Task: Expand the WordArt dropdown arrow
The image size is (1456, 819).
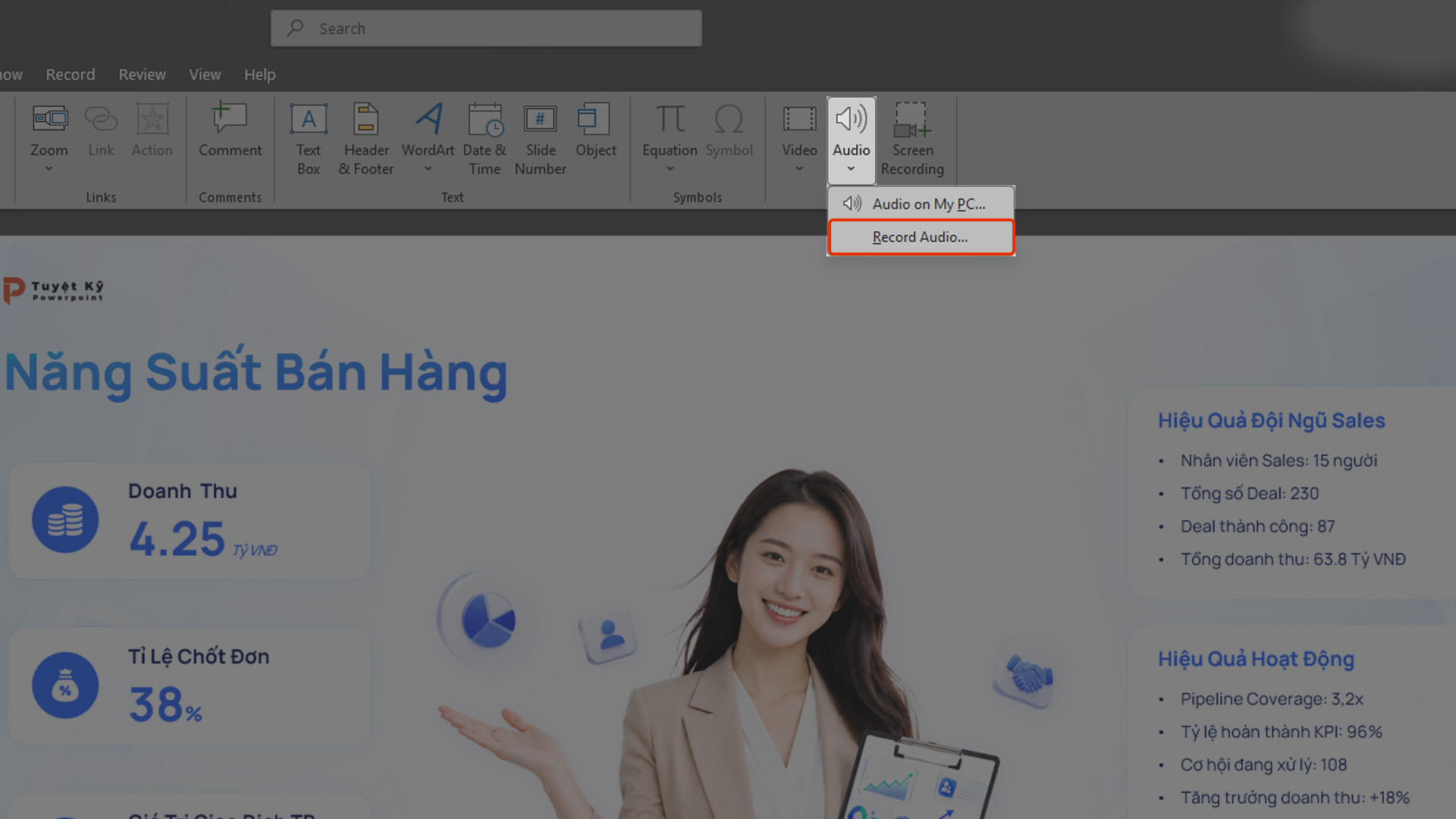Action: [428, 169]
